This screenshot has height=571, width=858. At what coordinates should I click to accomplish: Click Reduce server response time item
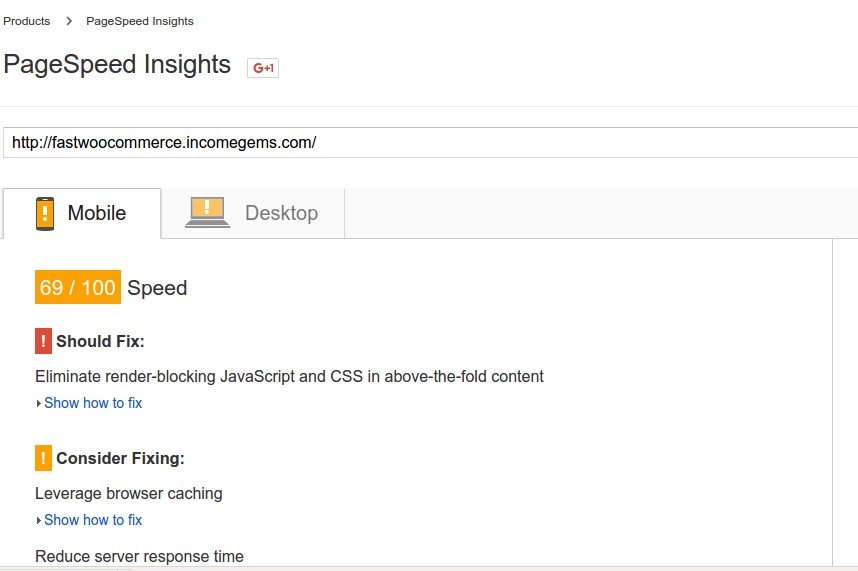pyautogui.click(x=139, y=556)
